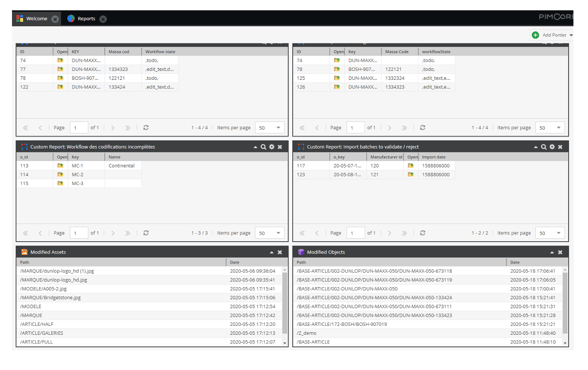Open the MC-3 object via its icon
Viewport: 588px width, 370px height.
click(x=60, y=183)
